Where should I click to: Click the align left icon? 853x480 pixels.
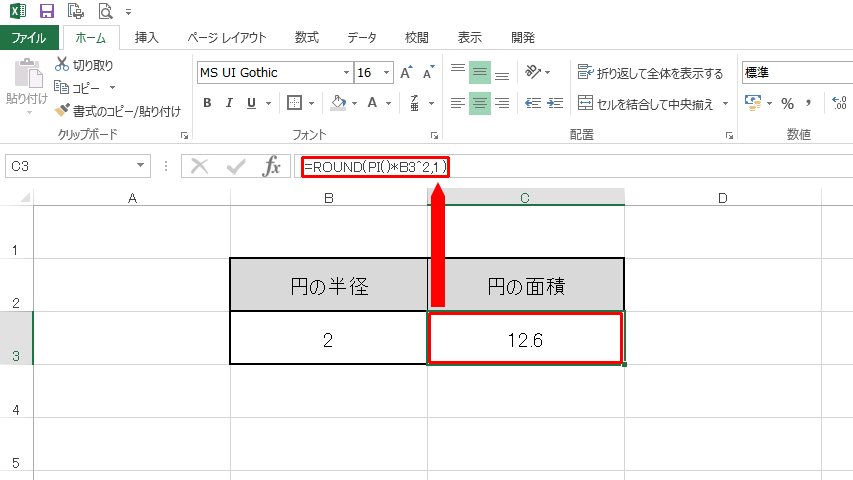tap(458, 103)
